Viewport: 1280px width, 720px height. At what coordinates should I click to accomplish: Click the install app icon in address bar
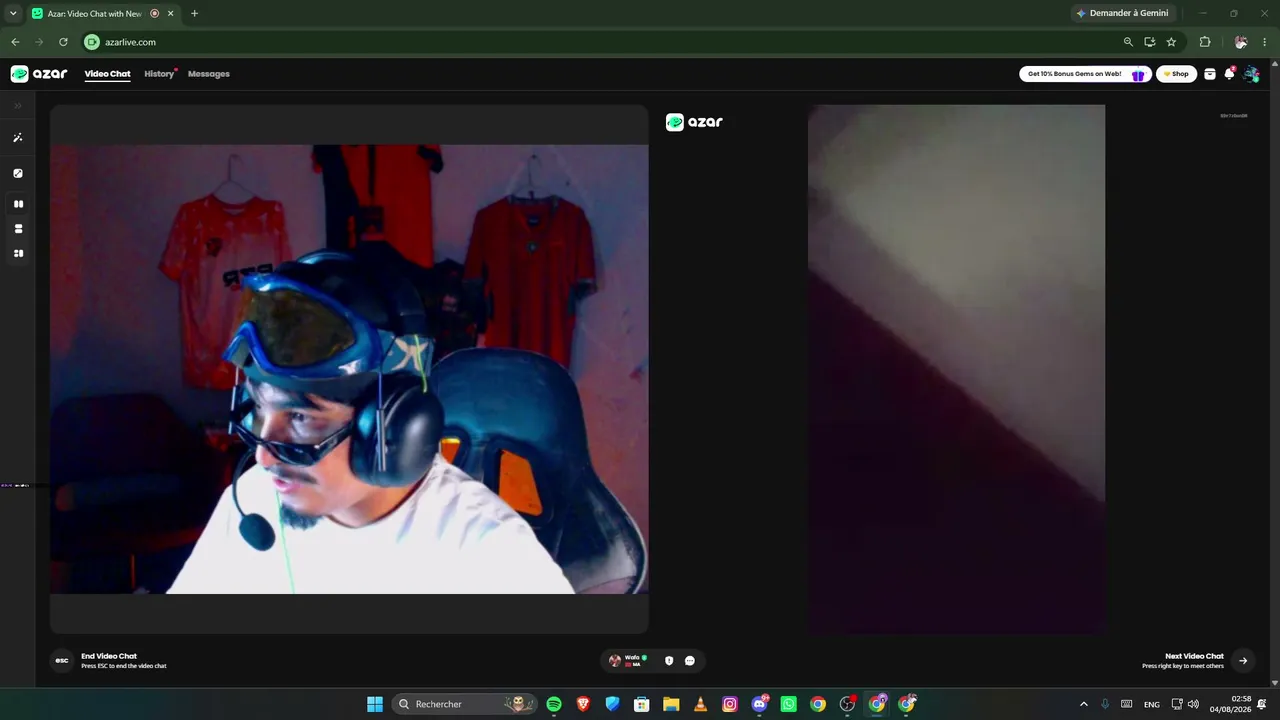click(1150, 42)
